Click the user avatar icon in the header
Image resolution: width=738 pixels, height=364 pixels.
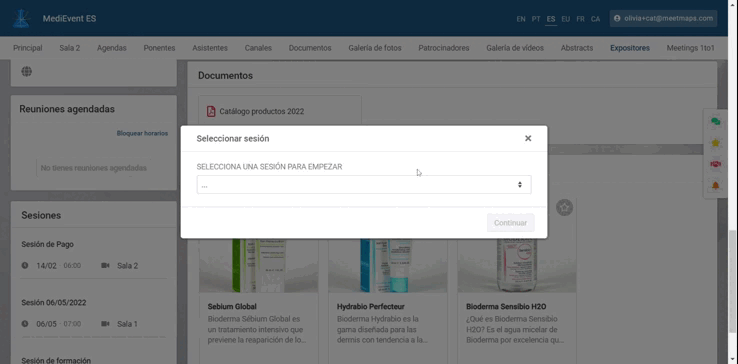coord(617,18)
